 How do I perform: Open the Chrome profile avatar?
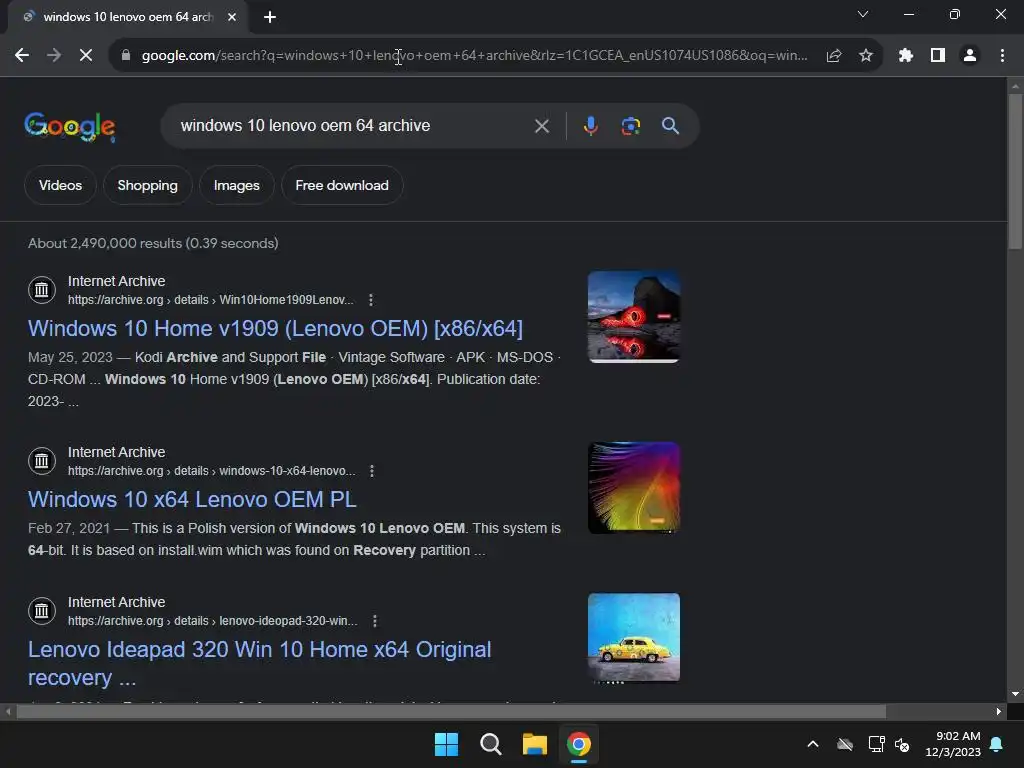coord(970,56)
